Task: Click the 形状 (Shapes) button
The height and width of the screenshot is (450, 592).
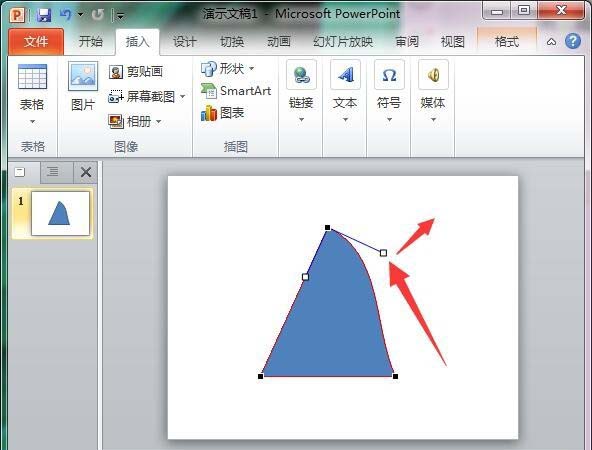Action: coord(223,69)
